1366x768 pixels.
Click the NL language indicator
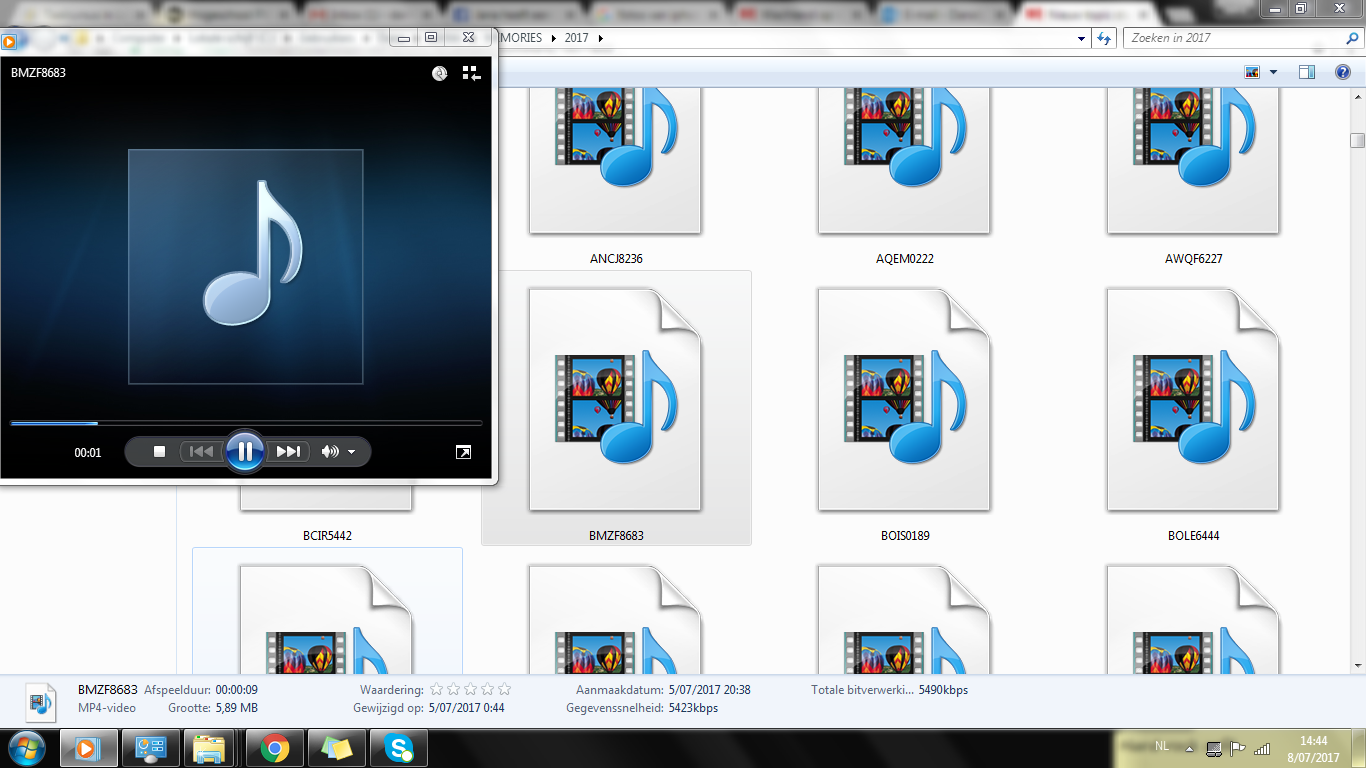pos(1161,746)
